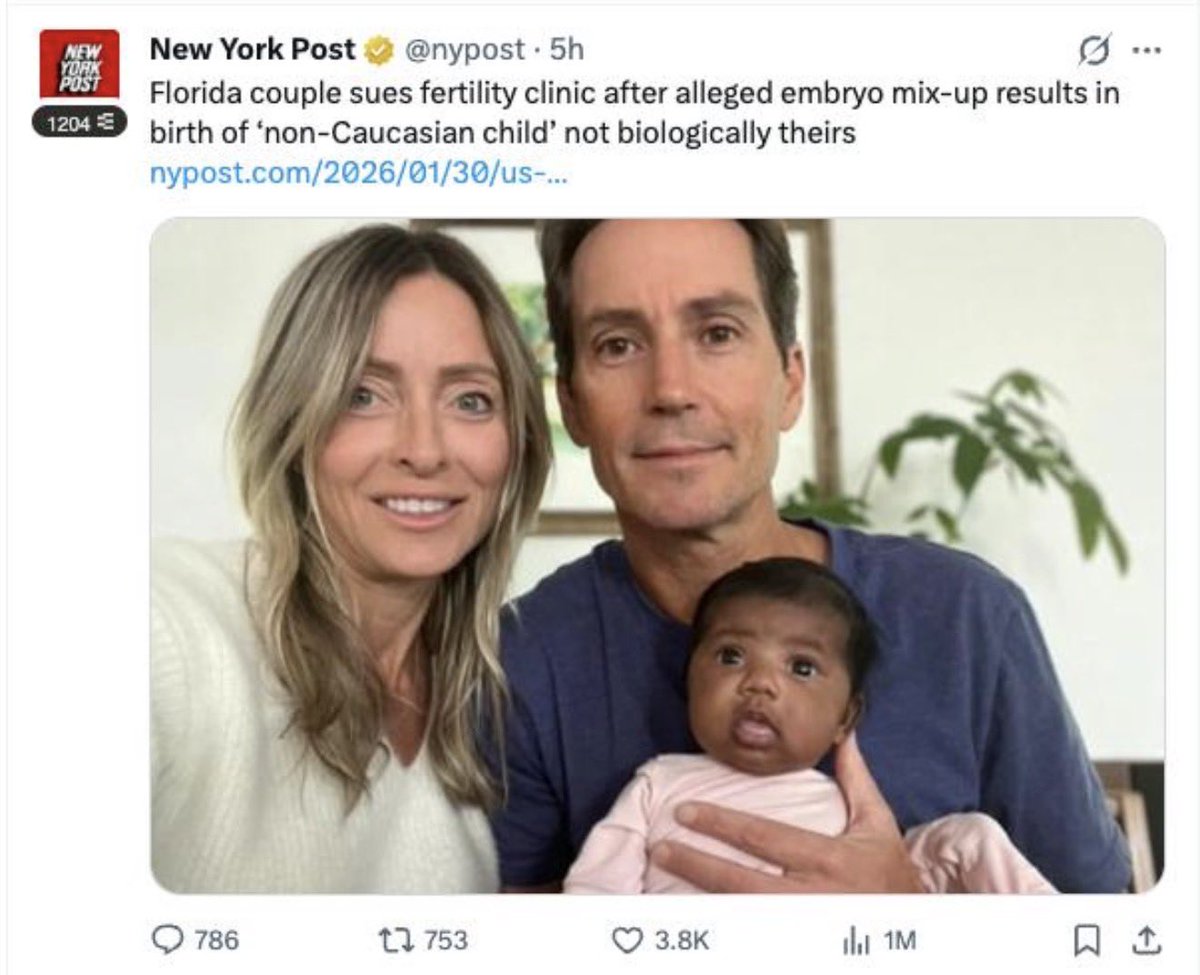Enlarge the attached couple-with-baby photo
The image size is (1200, 975).
pyautogui.click(x=657, y=555)
